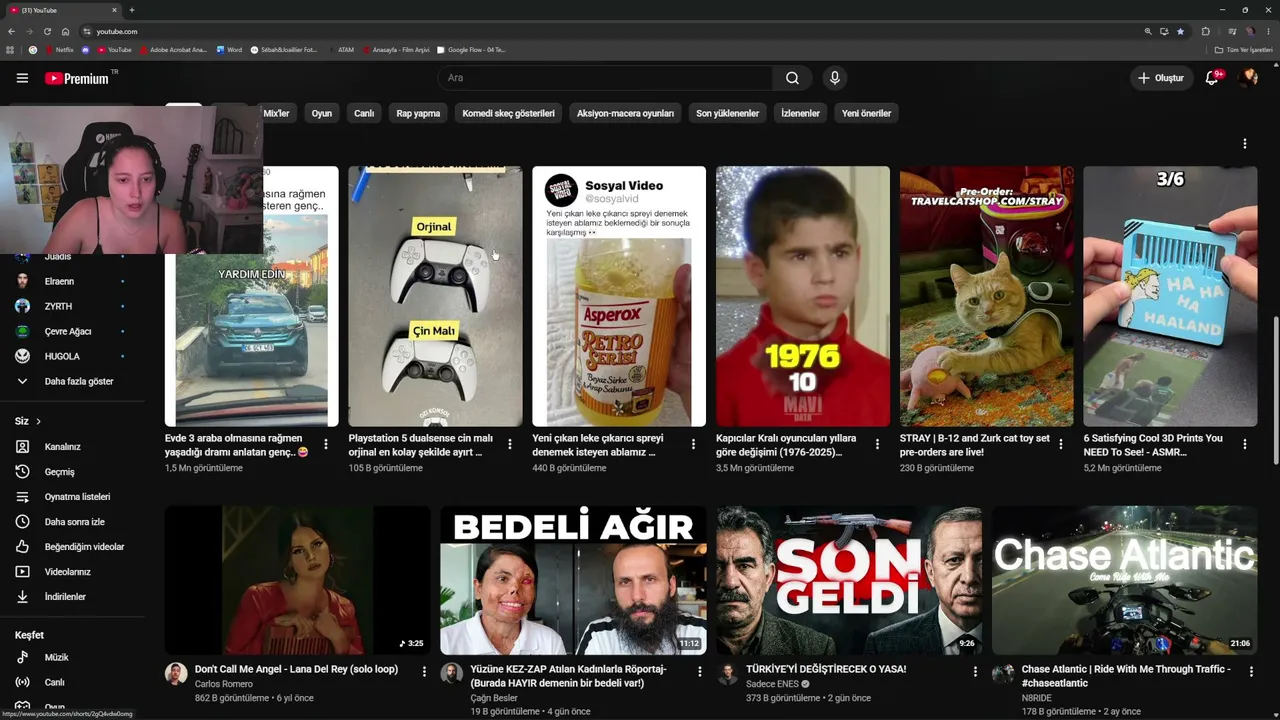Click the Oluştur create button
Screen dimensions: 1280x720
[1160, 78]
